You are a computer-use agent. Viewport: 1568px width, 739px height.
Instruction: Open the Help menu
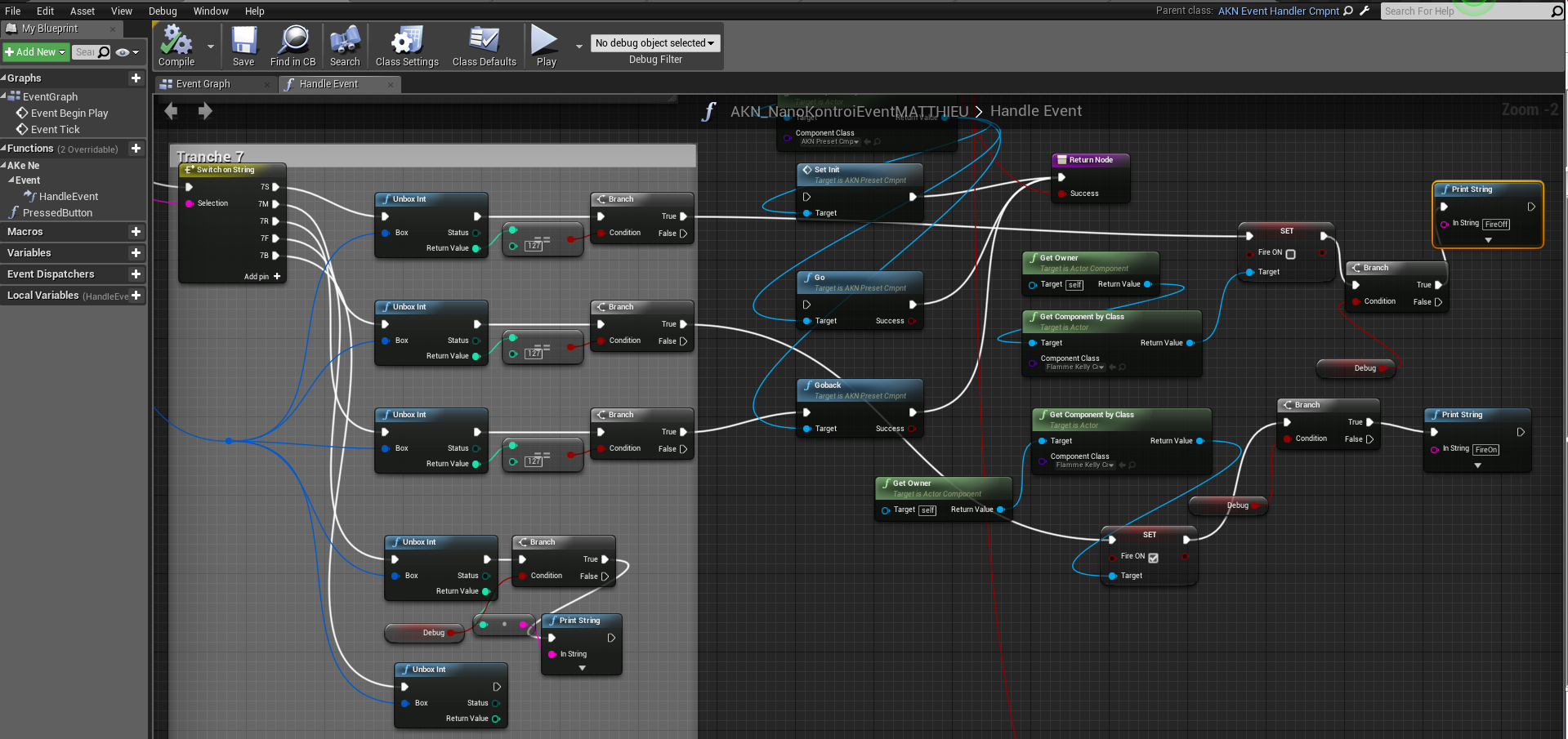tap(254, 11)
